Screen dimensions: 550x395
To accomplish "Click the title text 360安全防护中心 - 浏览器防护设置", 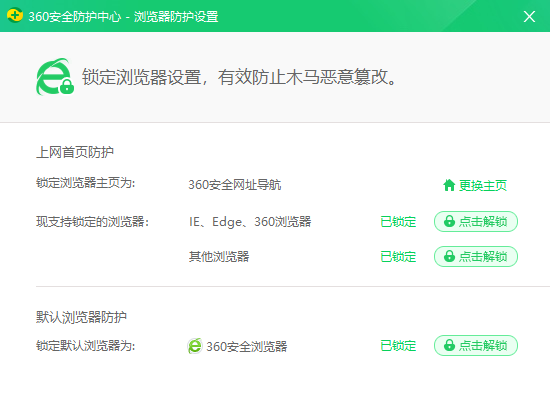I will (x=123, y=16).
